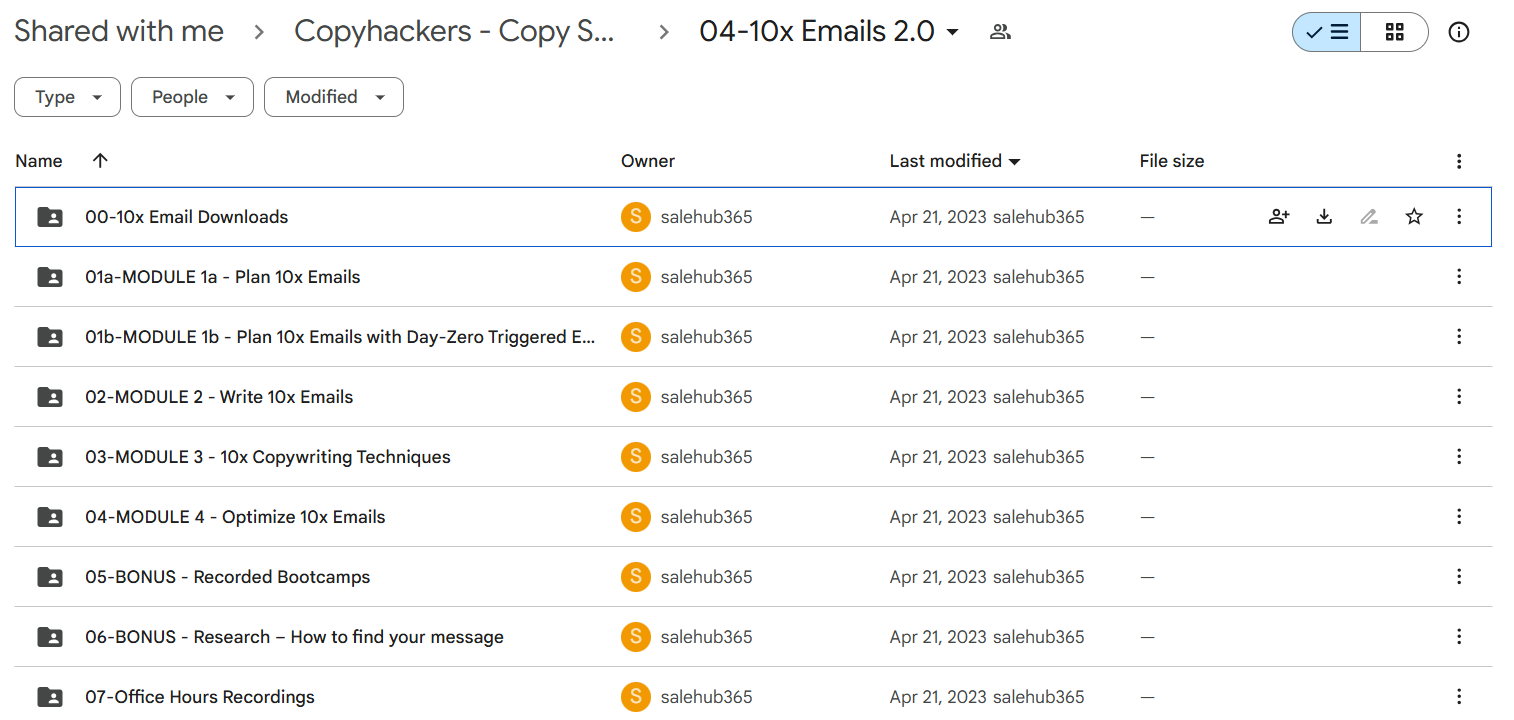Image resolution: width=1514 pixels, height=720 pixels.
Task: Click Apr 21, 2023 date in 01a-MODULE 1a row
Action: click(938, 277)
